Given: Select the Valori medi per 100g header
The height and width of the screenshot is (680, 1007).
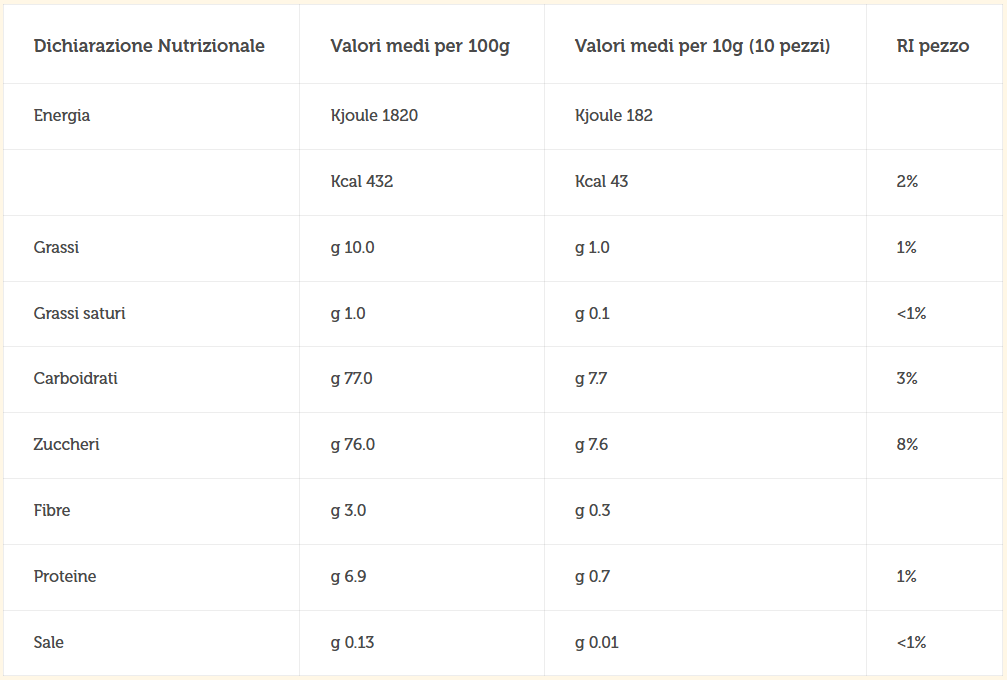Looking at the screenshot, I should (420, 46).
